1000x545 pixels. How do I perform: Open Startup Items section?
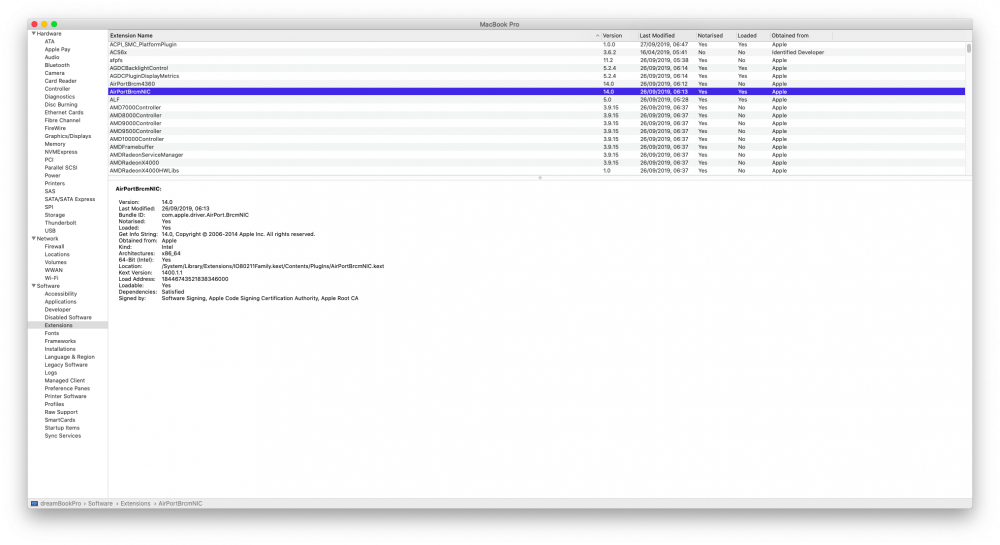[62, 428]
